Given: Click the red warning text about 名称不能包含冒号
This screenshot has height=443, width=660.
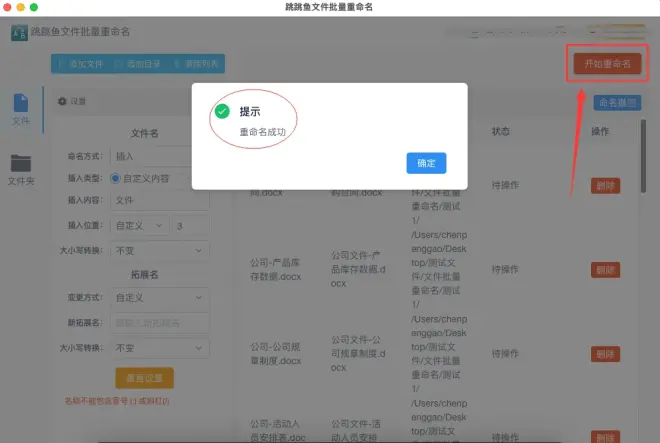Looking at the screenshot, I should click(x=117, y=401).
